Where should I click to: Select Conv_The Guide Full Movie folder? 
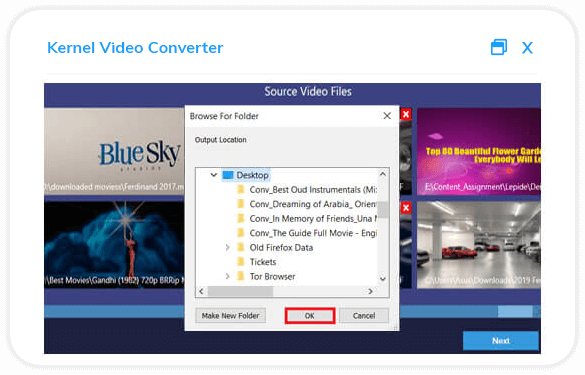click(x=313, y=233)
